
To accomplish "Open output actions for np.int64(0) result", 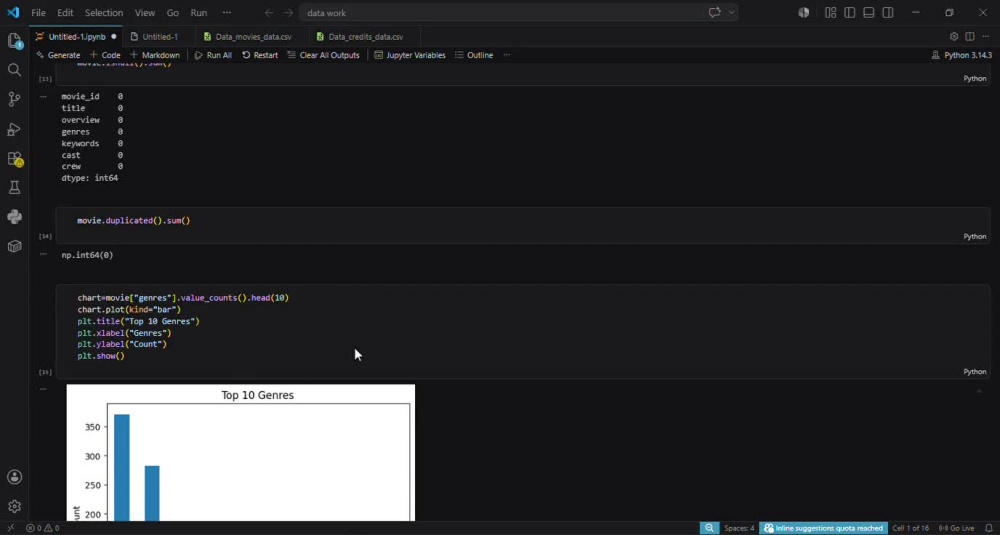I will pos(43,254).
